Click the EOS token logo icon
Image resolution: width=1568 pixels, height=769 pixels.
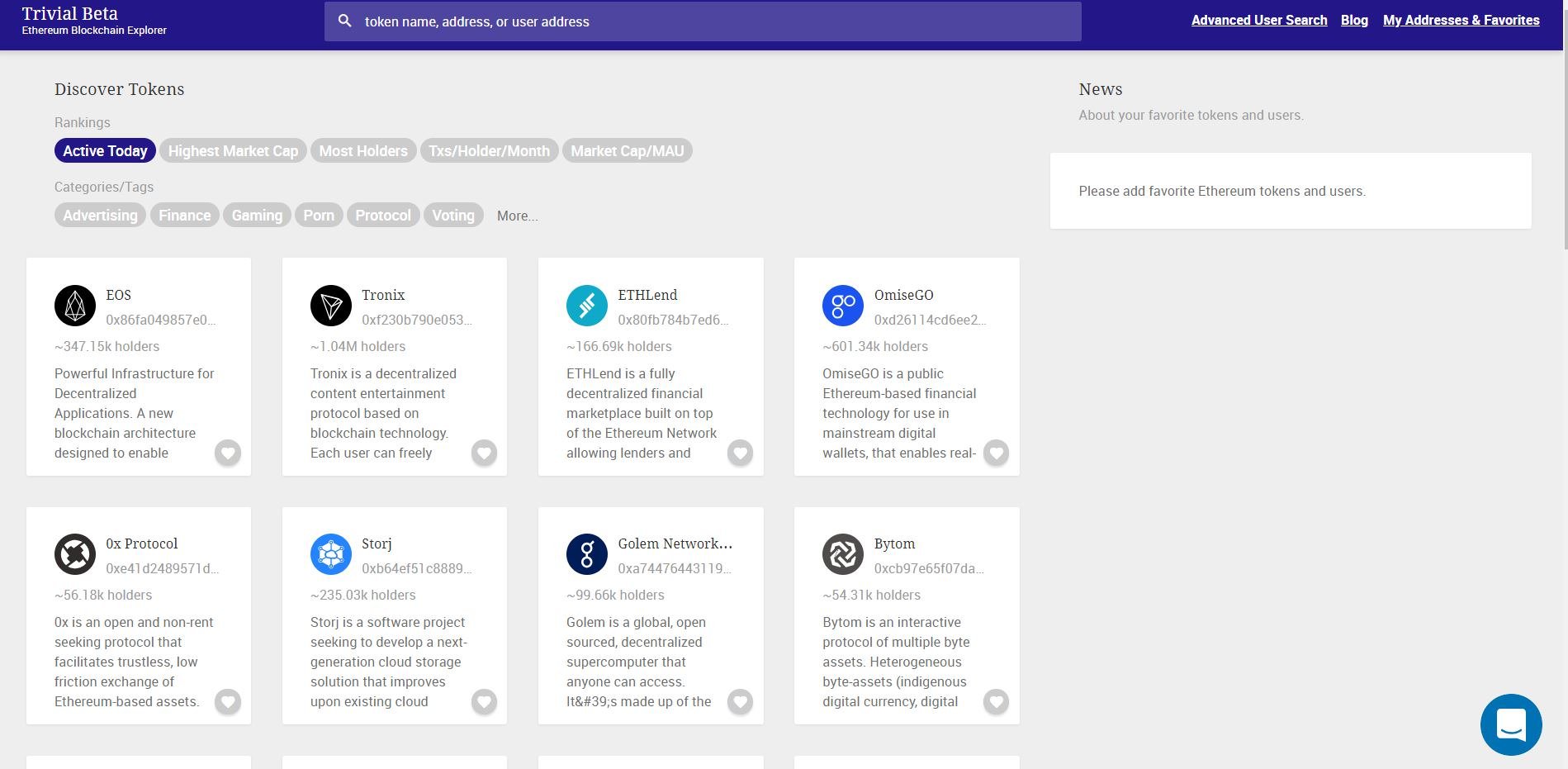point(75,306)
